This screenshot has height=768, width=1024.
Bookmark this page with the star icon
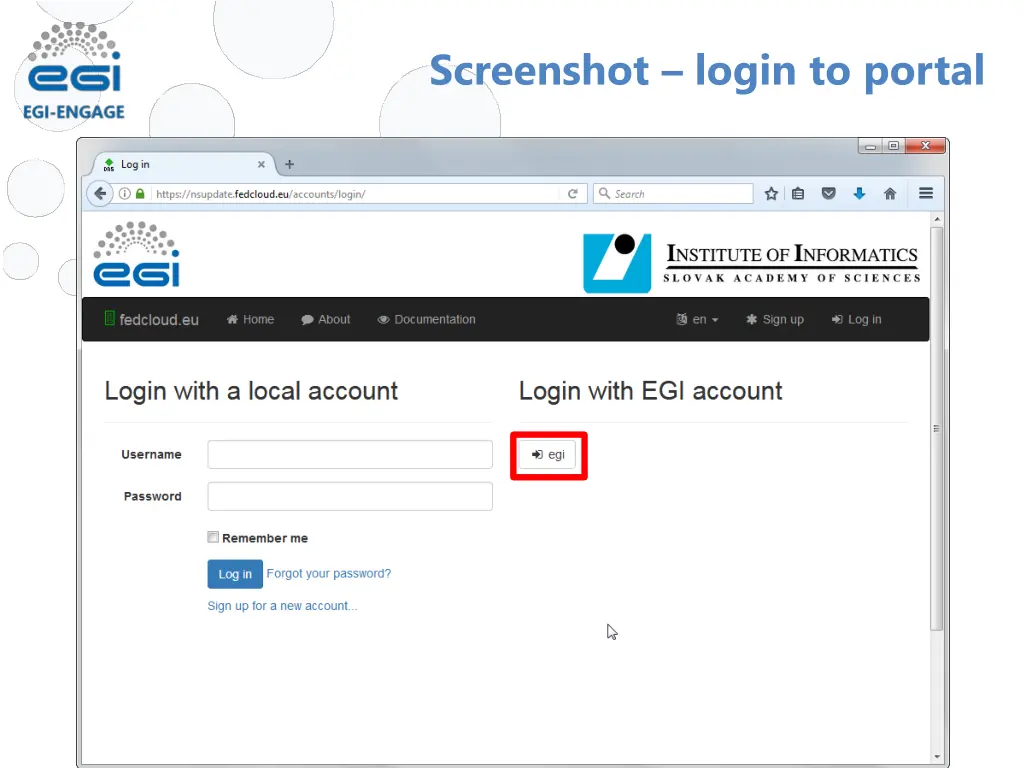[x=771, y=193]
